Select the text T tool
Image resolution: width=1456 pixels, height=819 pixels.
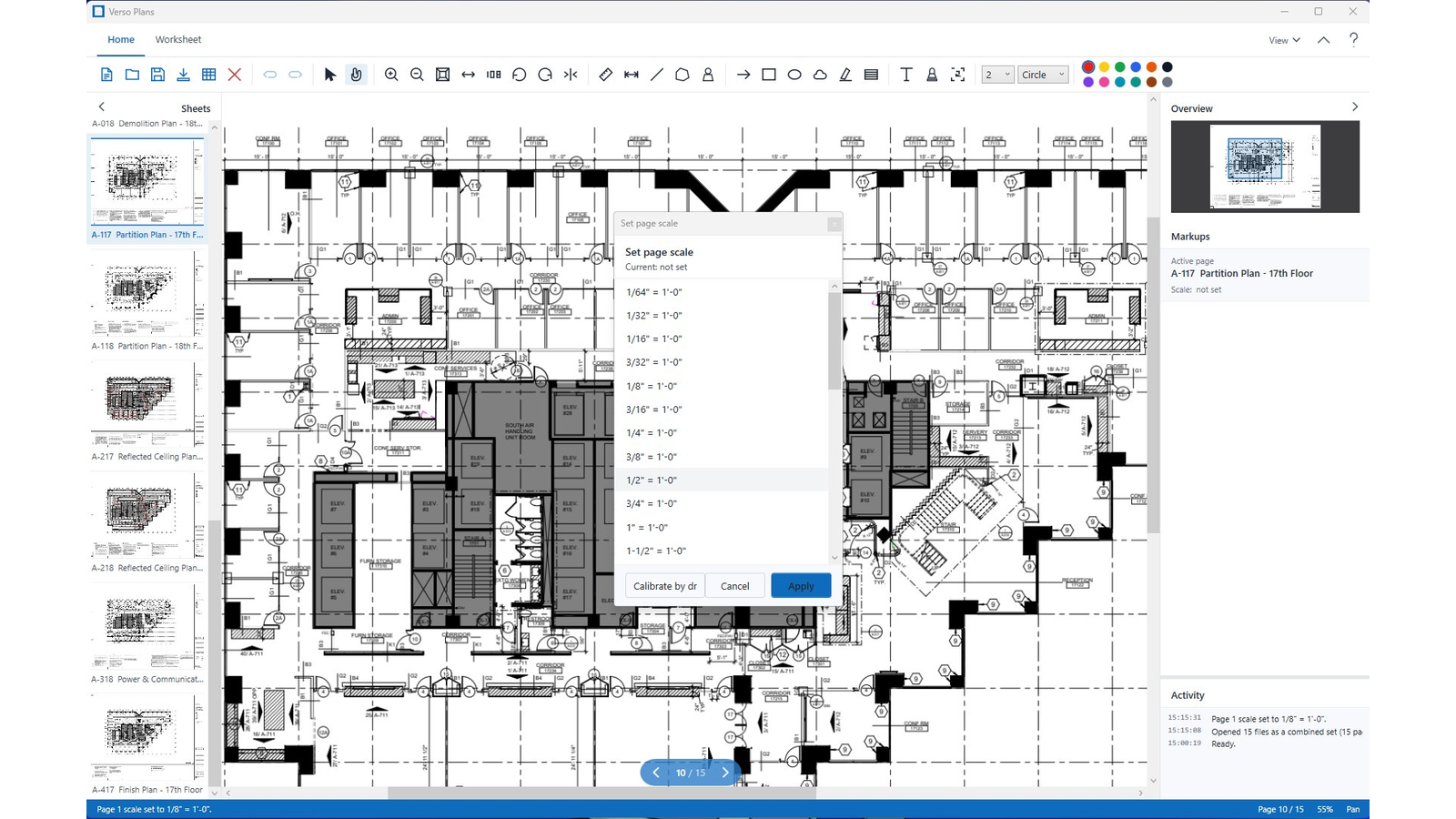click(x=906, y=75)
